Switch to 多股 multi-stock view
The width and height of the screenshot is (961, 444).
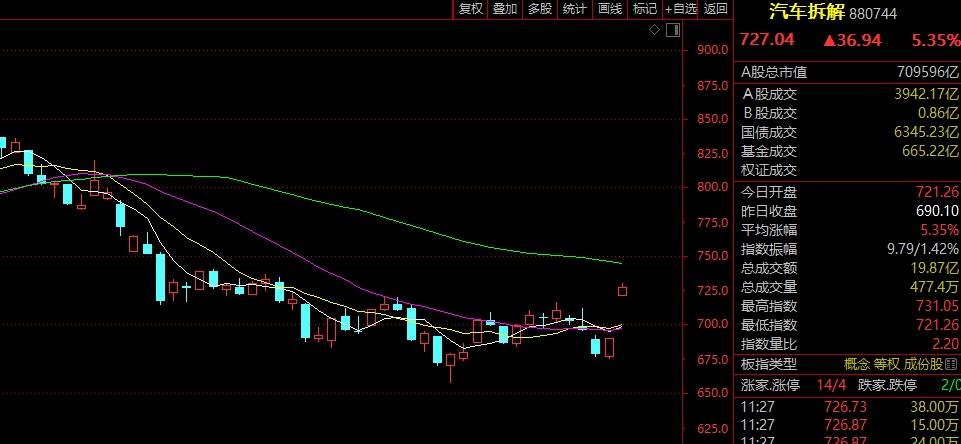click(x=540, y=9)
